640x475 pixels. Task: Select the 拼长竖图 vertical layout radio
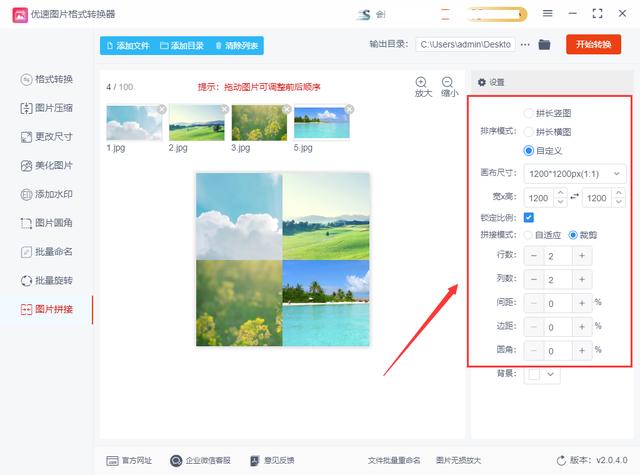coord(529,113)
